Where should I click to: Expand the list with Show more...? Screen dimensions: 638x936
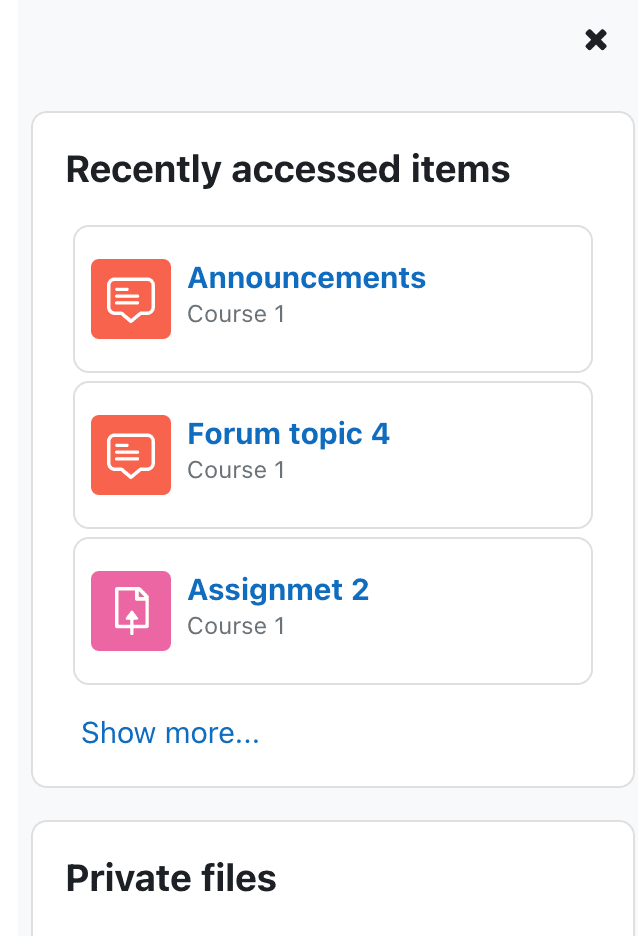(170, 732)
